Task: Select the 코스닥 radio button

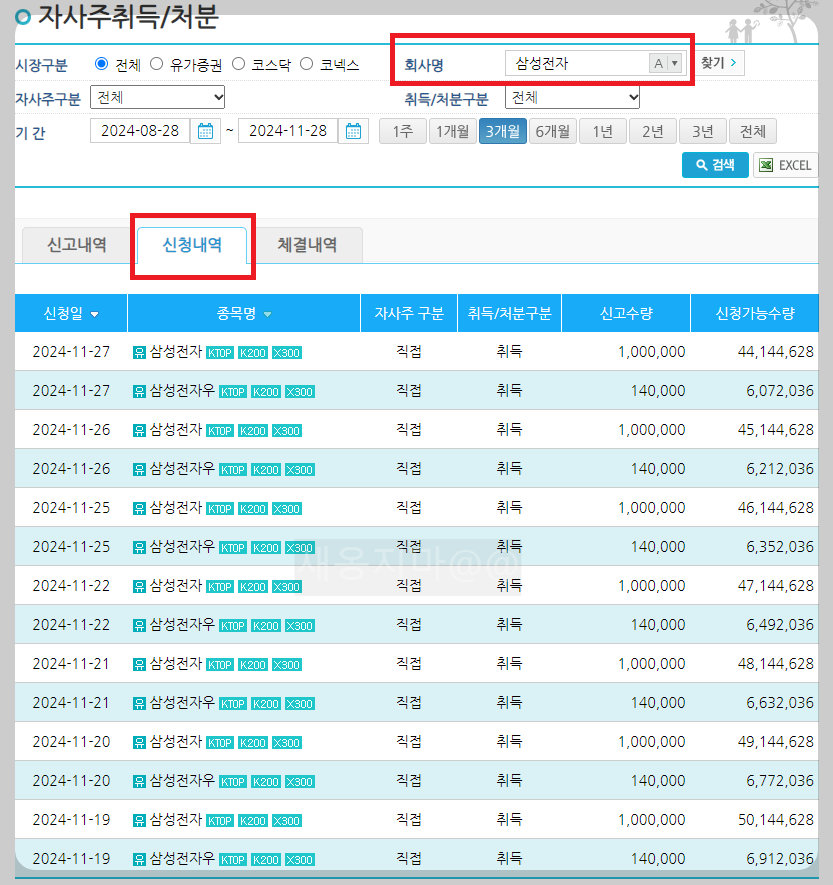Action: click(239, 64)
